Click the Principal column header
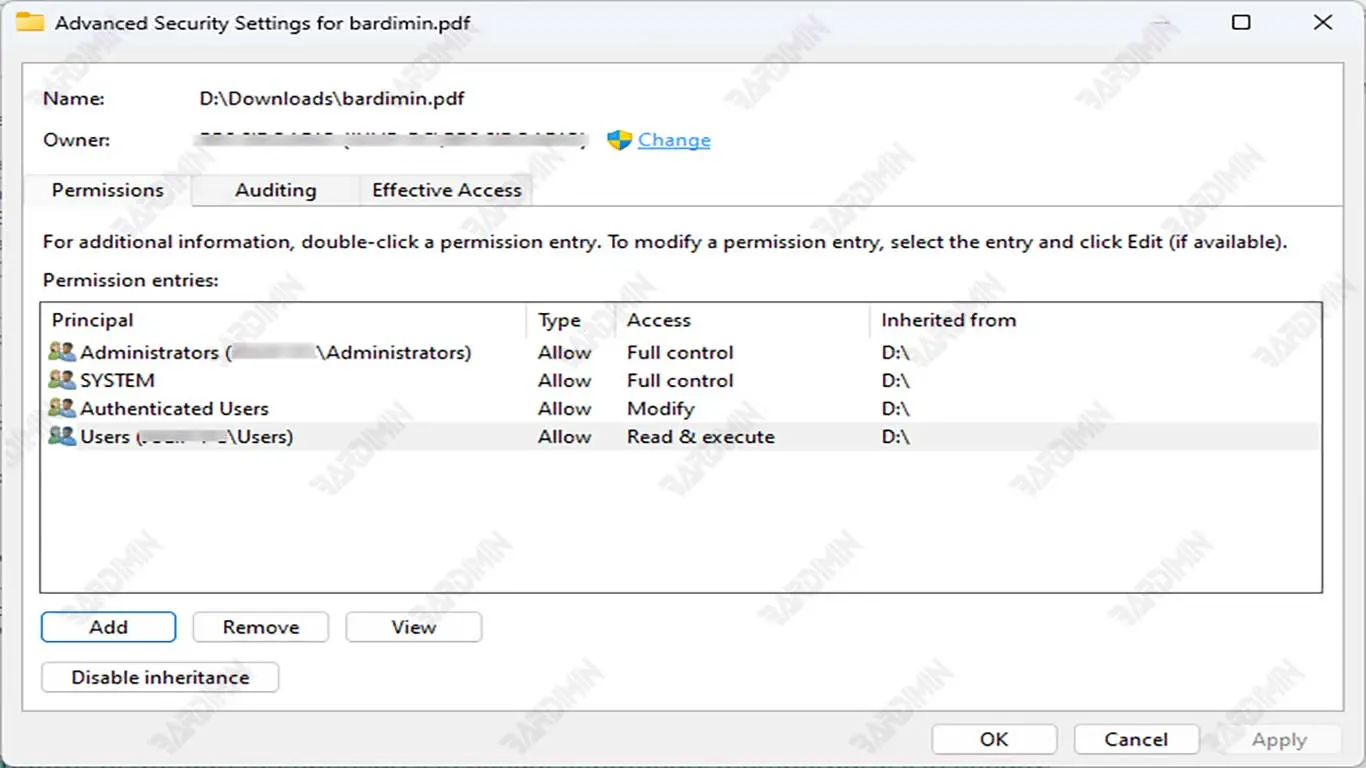Image resolution: width=1366 pixels, height=768 pixels. point(93,320)
